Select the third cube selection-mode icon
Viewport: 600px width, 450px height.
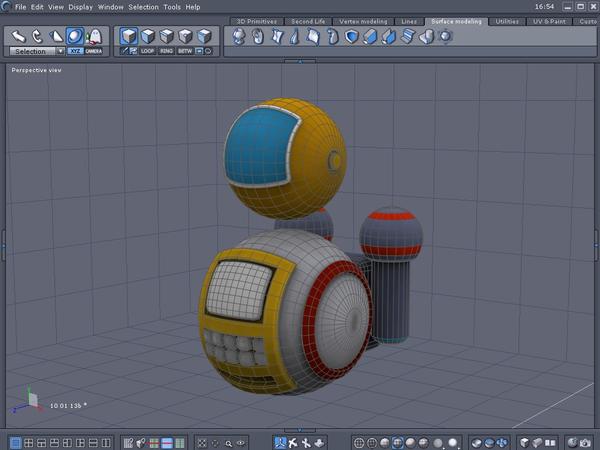pyautogui.click(x=166, y=37)
